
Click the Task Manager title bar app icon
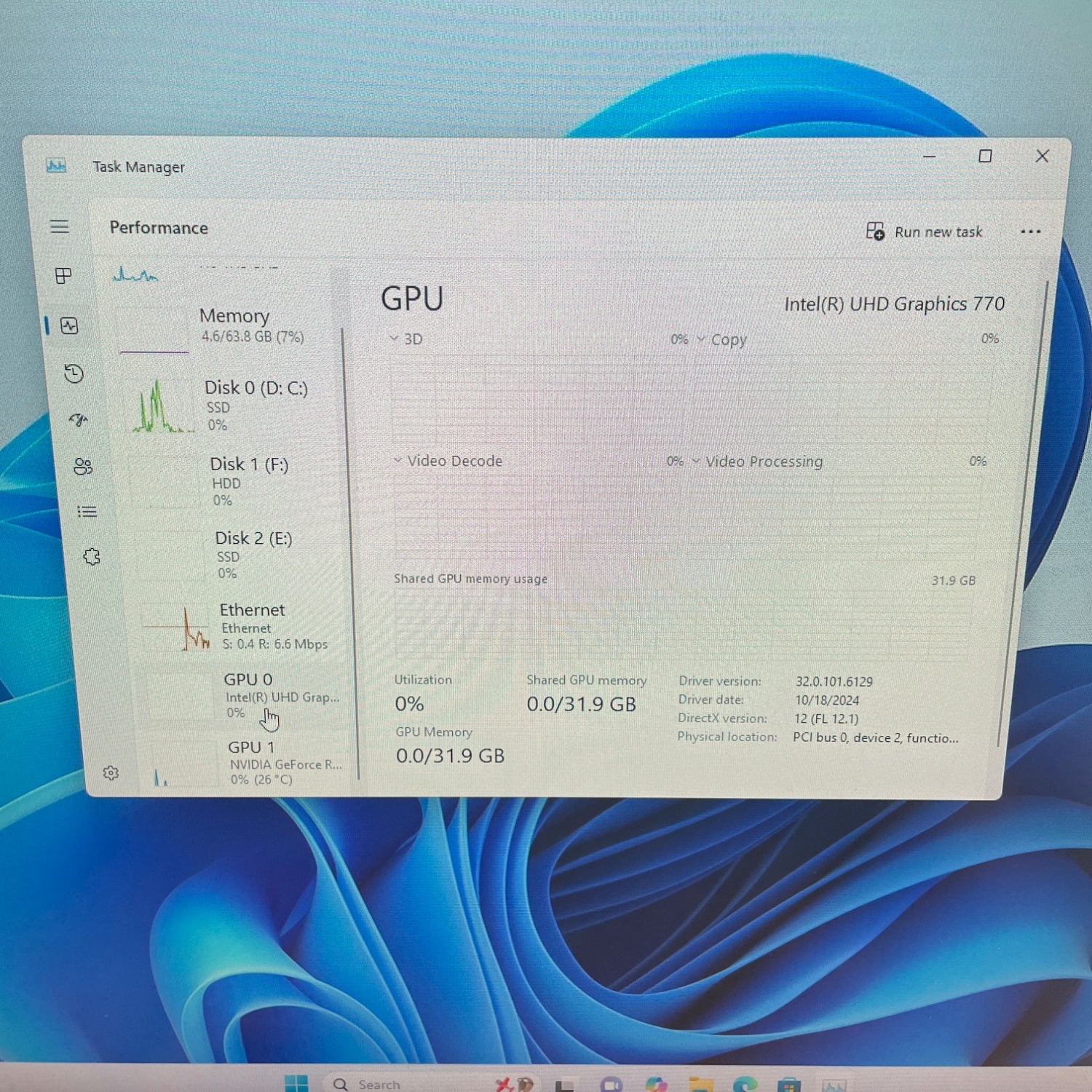click(x=56, y=166)
